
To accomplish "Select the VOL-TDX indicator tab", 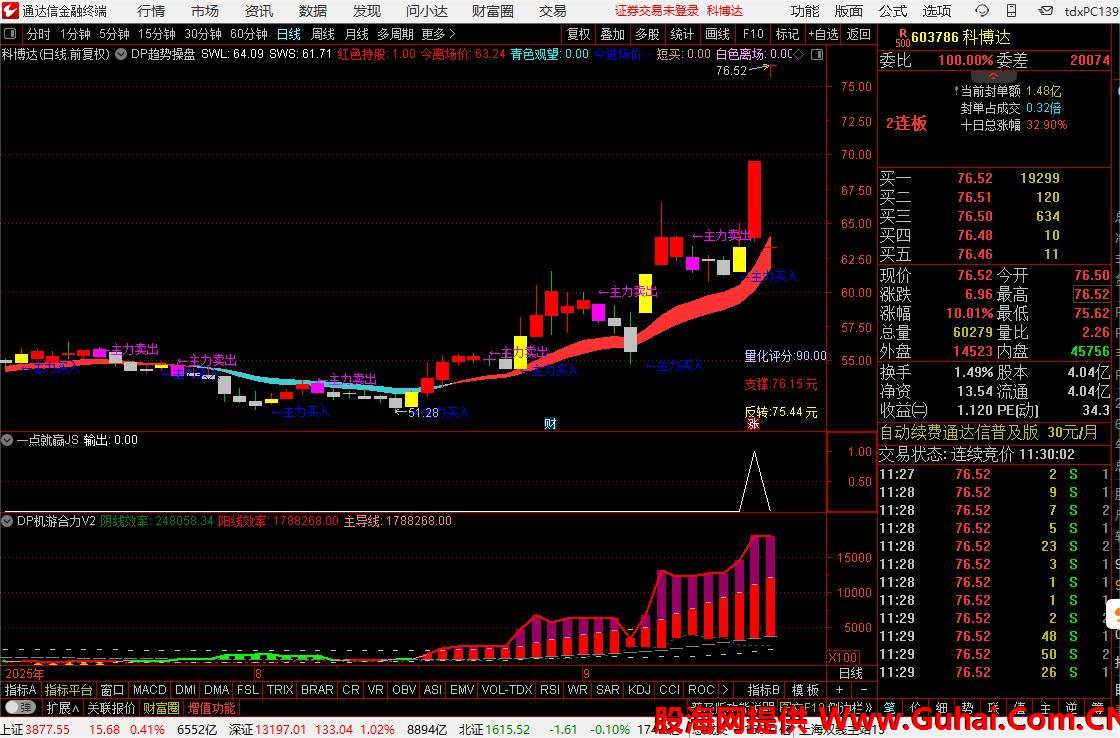I will click(x=507, y=690).
